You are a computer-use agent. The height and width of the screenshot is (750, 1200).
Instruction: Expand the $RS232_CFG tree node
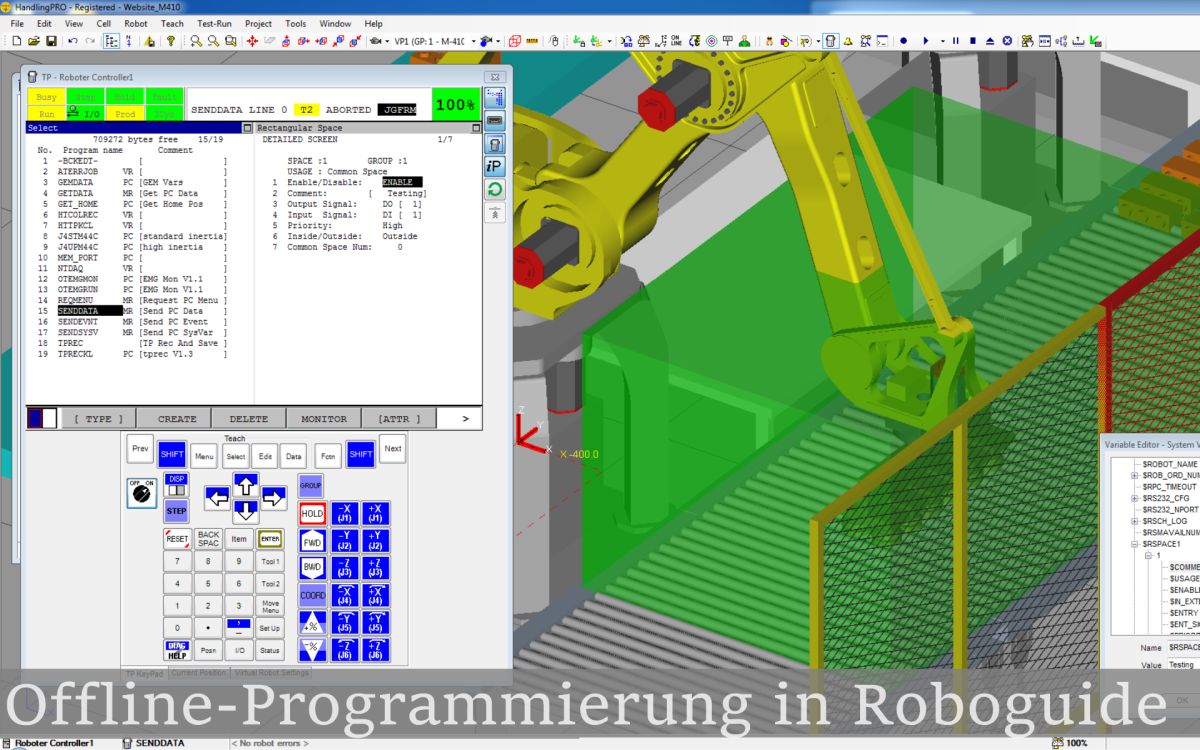tap(1134, 498)
